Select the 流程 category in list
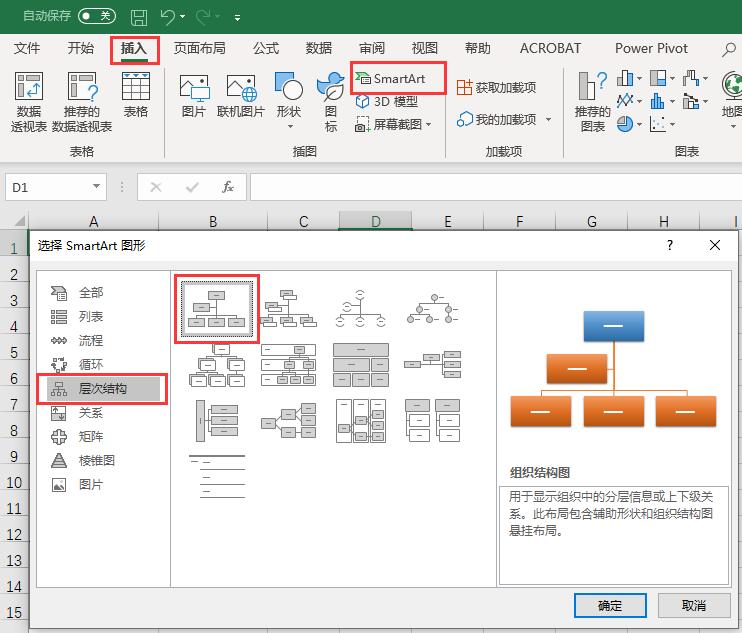This screenshot has height=633, width=742. pyautogui.click(x=90, y=341)
